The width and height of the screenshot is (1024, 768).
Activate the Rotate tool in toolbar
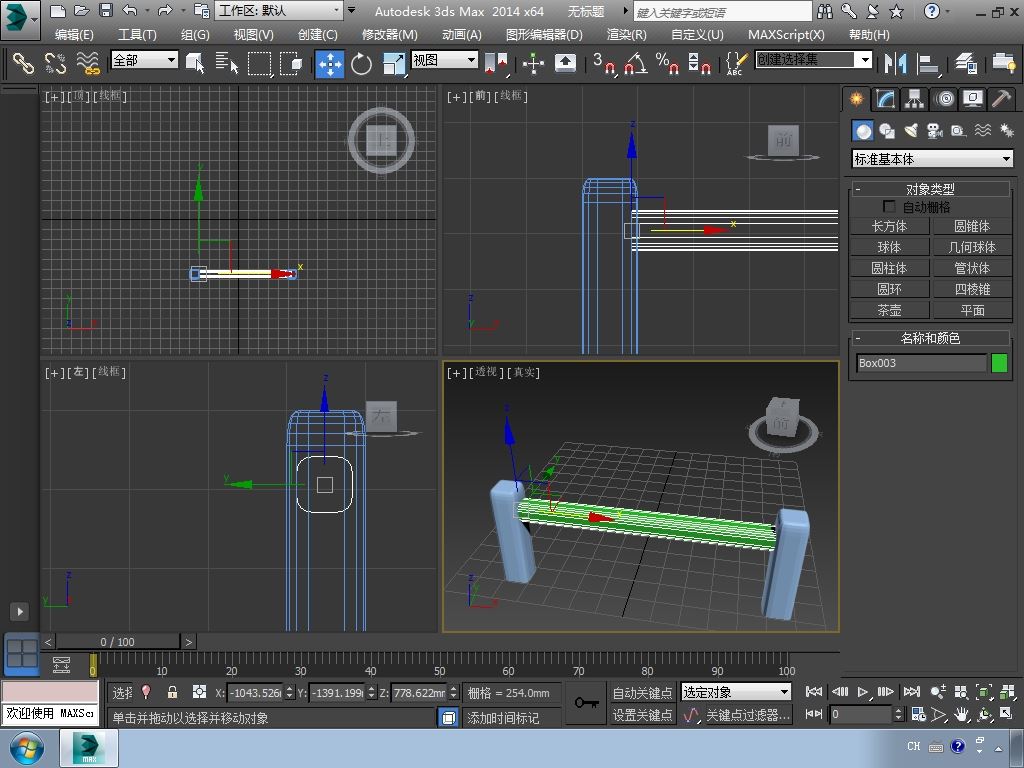pos(361,64)
